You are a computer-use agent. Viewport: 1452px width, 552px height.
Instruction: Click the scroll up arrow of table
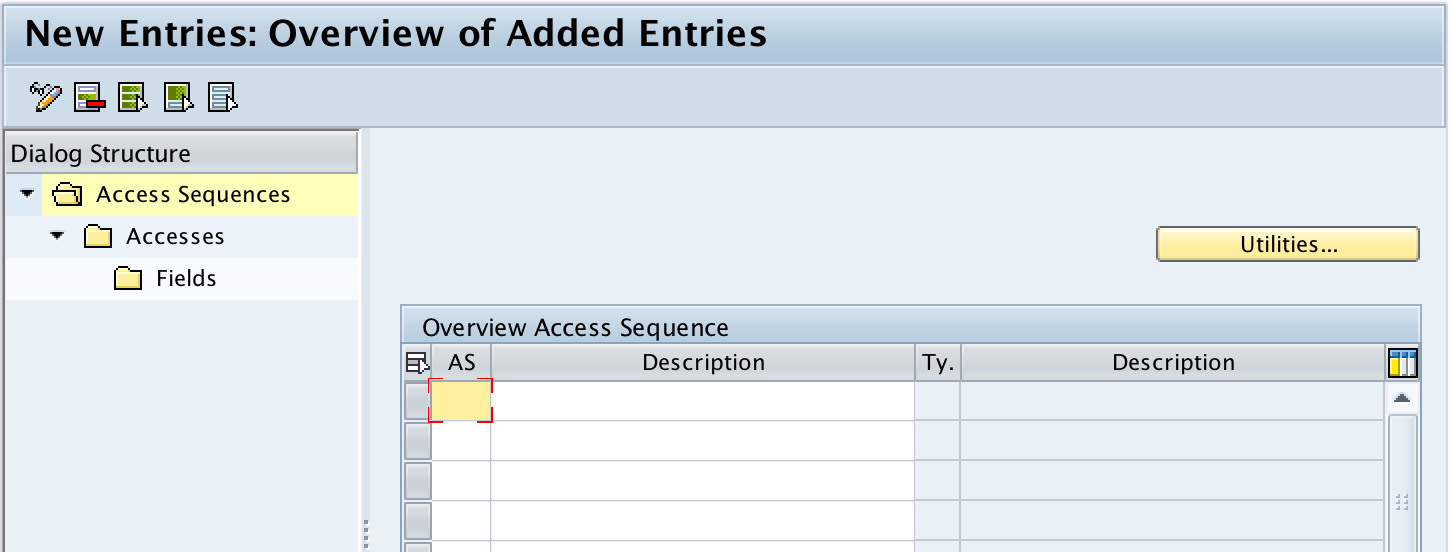[1402, 398]
